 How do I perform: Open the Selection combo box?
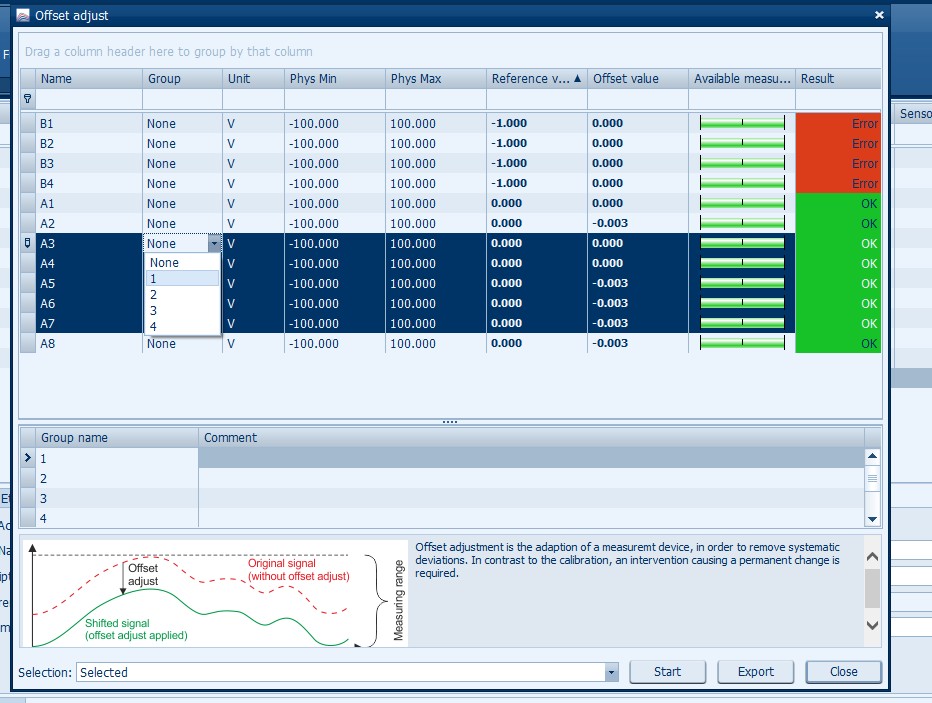point(611,673)
